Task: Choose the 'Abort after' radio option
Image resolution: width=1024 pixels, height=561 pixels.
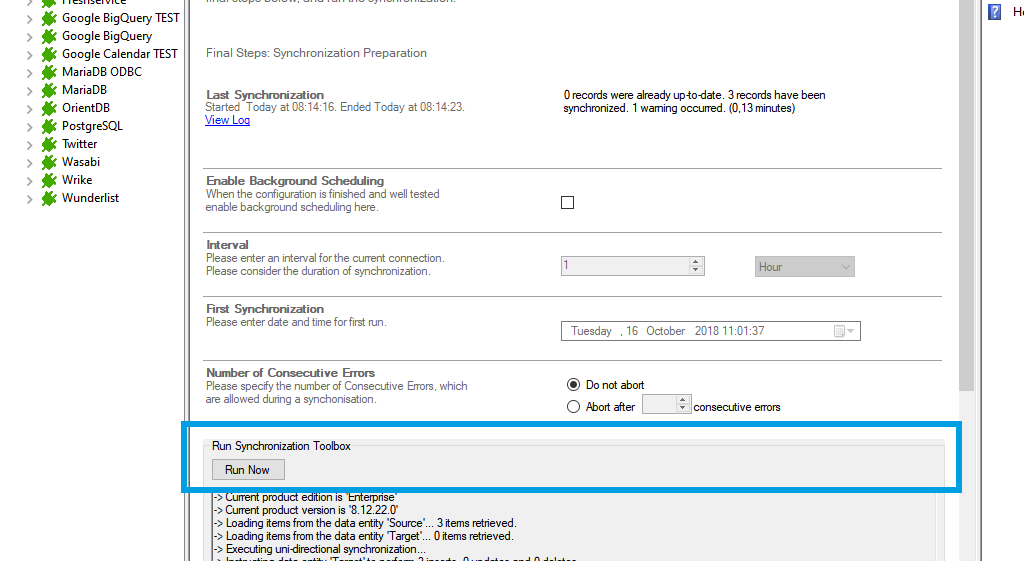Action: pos(573,407)
